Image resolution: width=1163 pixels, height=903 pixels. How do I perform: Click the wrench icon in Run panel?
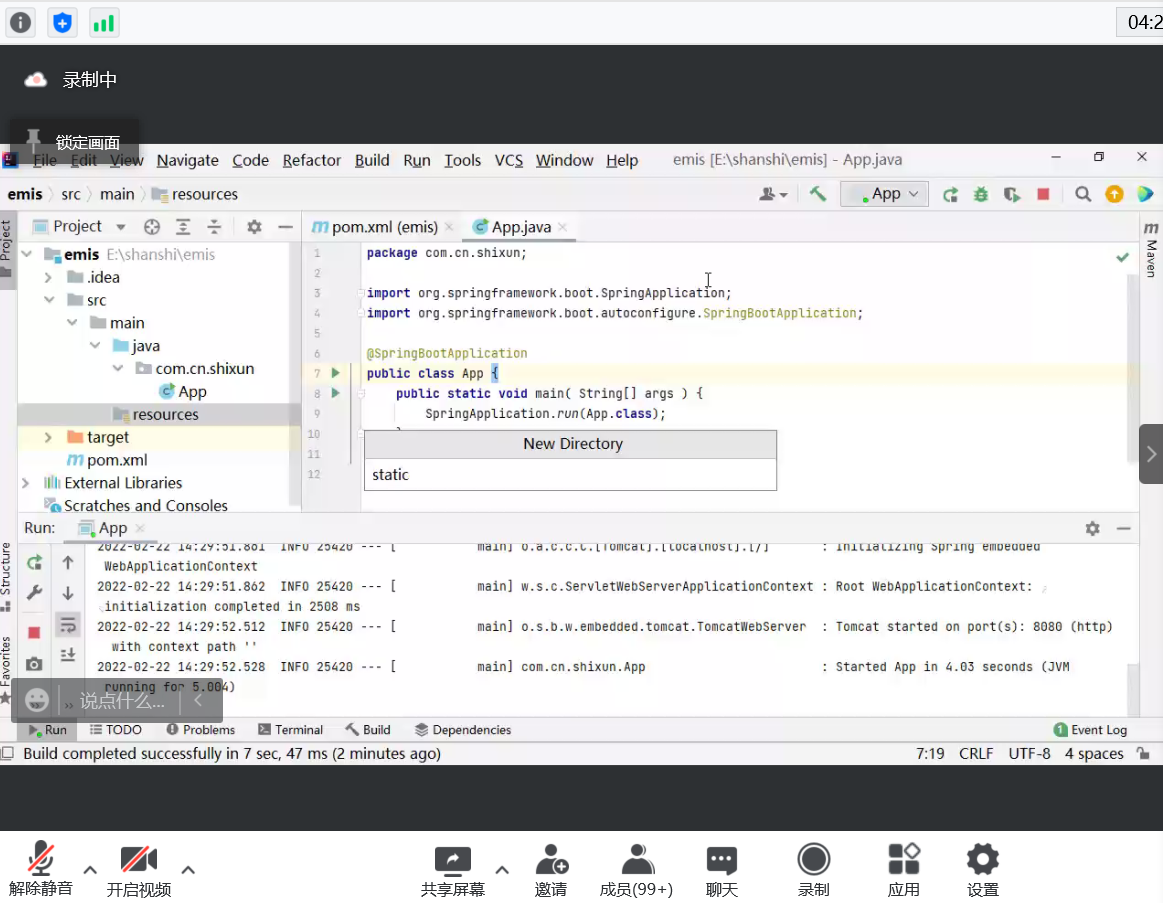click(x=34, y=593)
